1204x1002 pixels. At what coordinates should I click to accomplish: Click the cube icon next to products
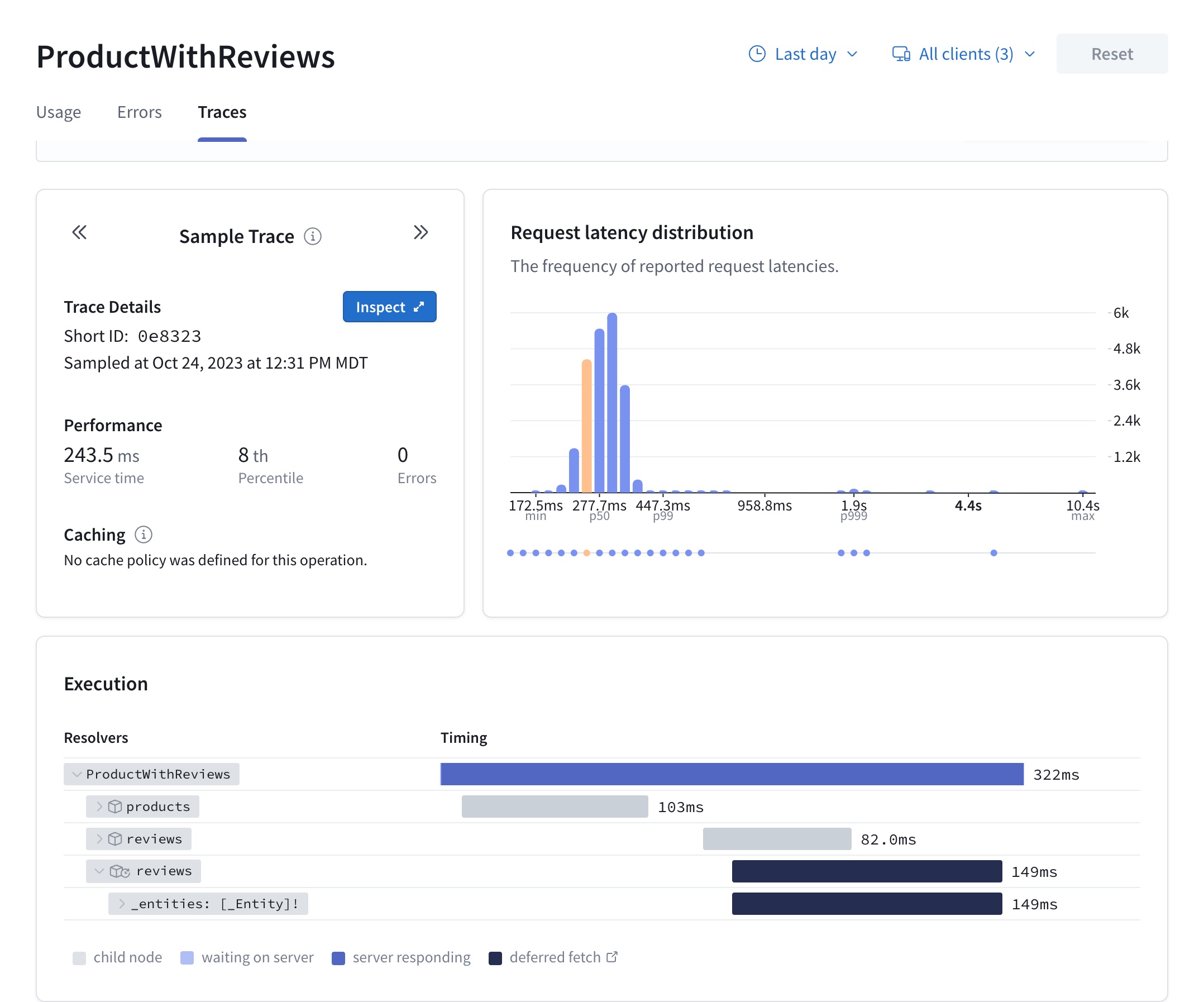[114, 807]
